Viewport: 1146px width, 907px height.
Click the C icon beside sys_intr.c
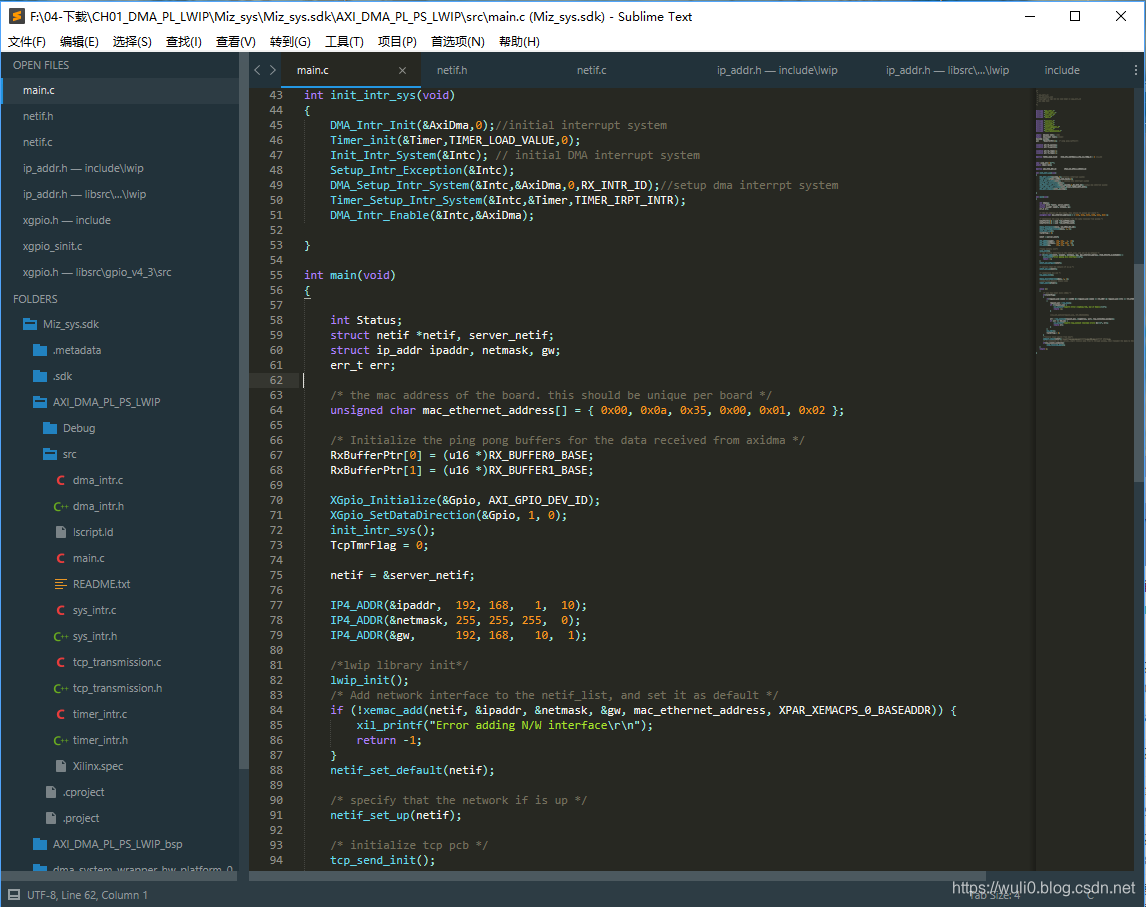click(x=61, y=610)
